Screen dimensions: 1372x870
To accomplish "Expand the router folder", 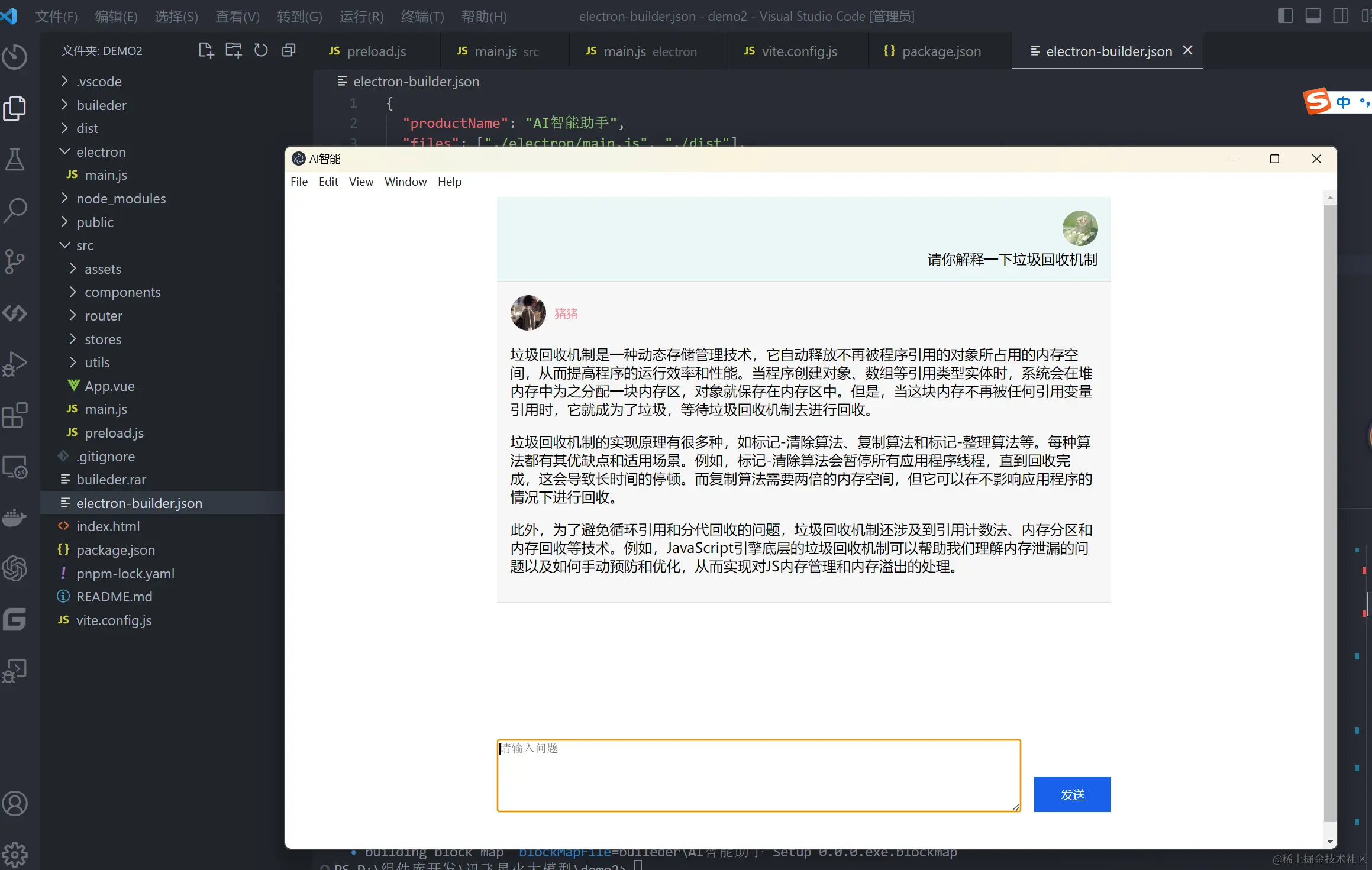I will click(x=163, y=316).
